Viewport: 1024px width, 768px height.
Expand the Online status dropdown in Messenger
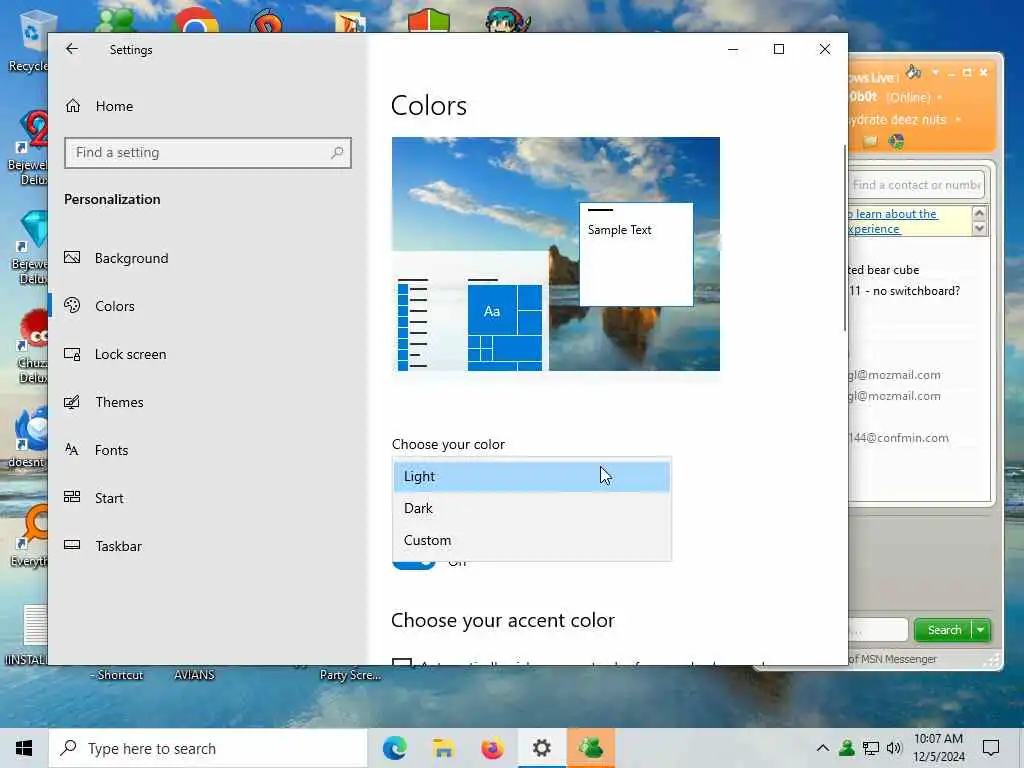(939, 97)
